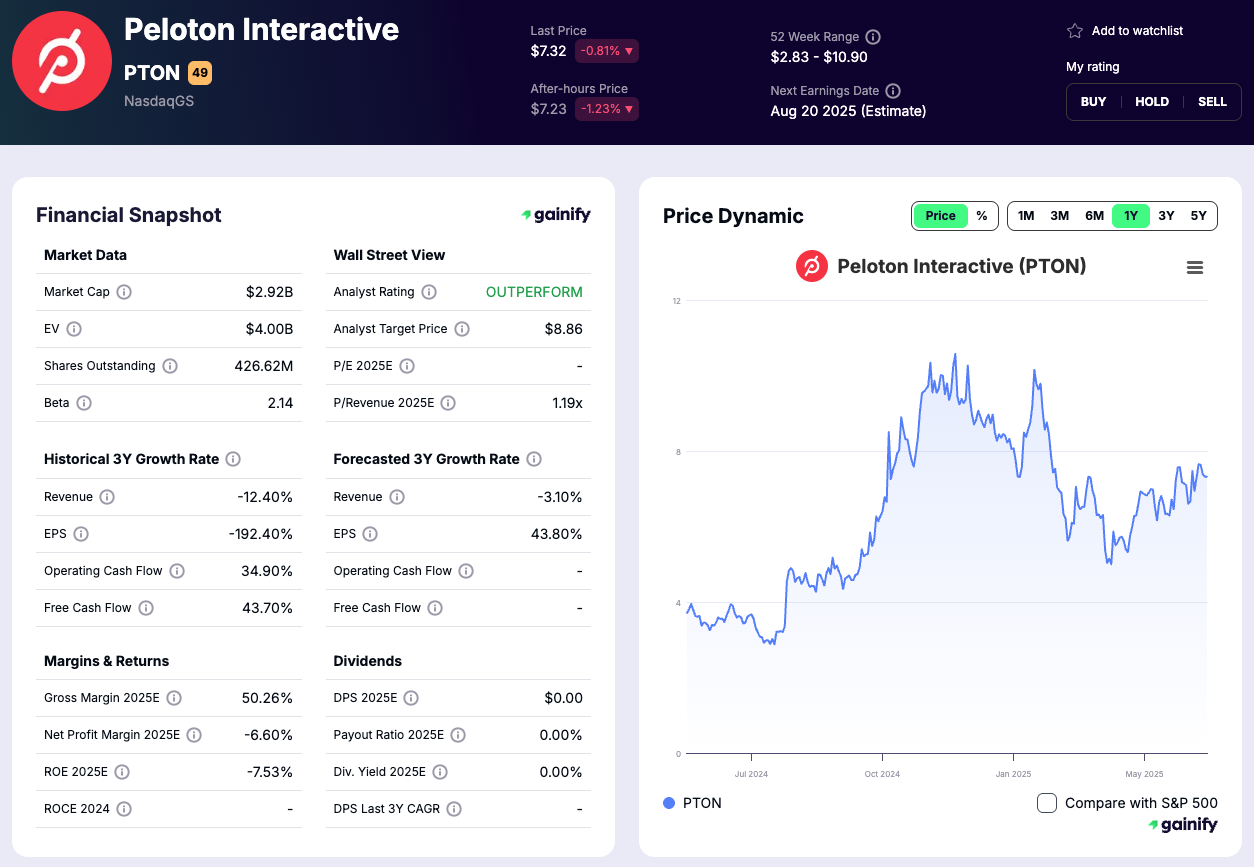This screenshot has width=1254, height=867.
Task: Click the -0.81% last price change badge
Action: [x=606, y=51]
